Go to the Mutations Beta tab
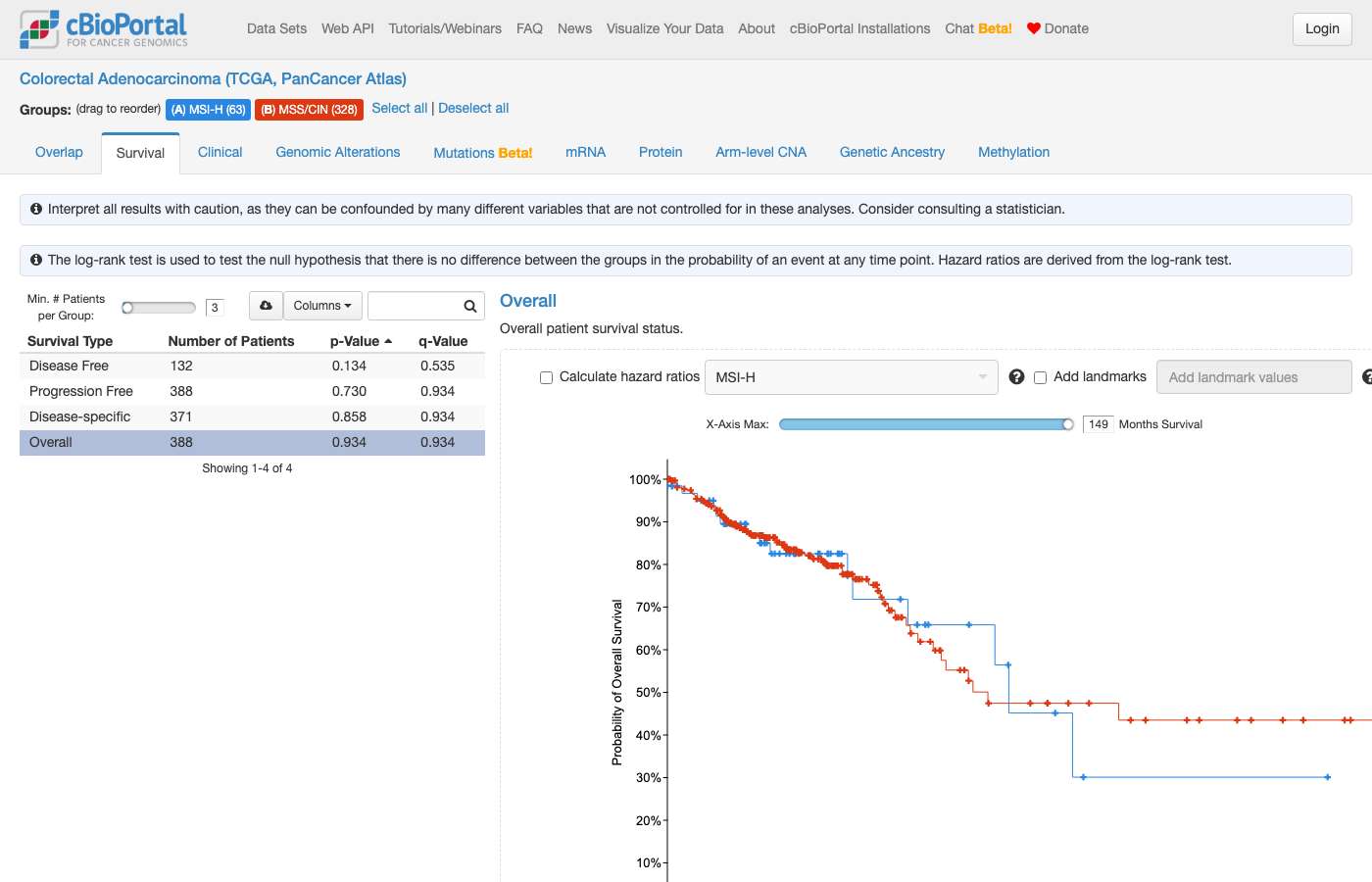The height and width of the screenshot is (882, 1372). click(483, 153)
